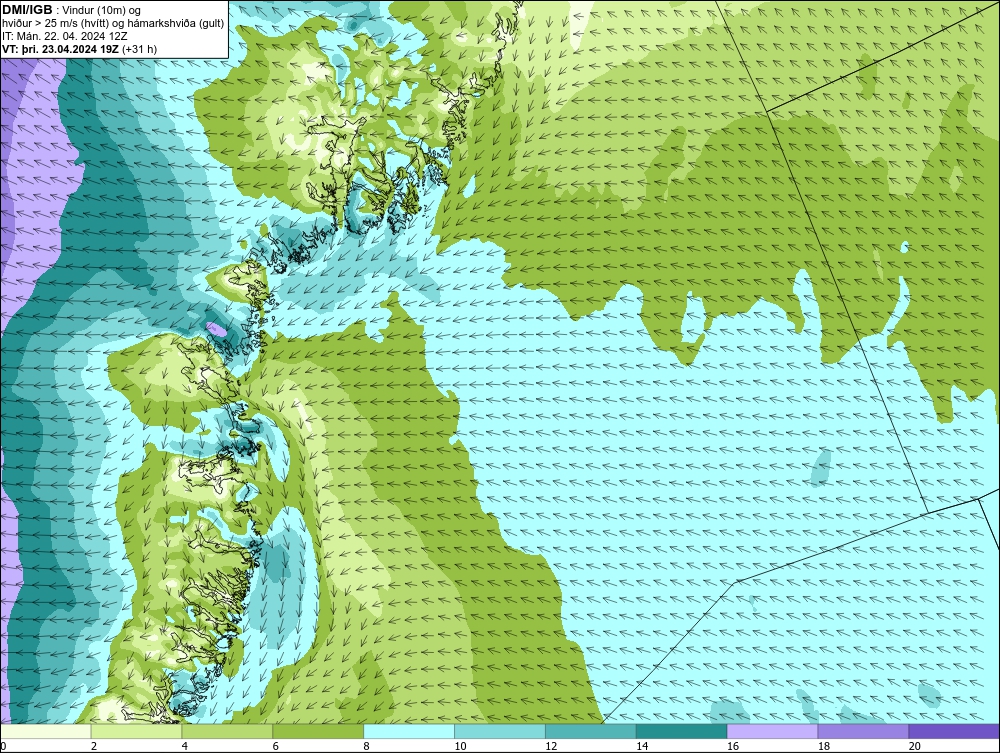Image resolution: width=1000 pixels, height=753 pixels.
Task: Click the legend label '18'
Action: (824, 746)
